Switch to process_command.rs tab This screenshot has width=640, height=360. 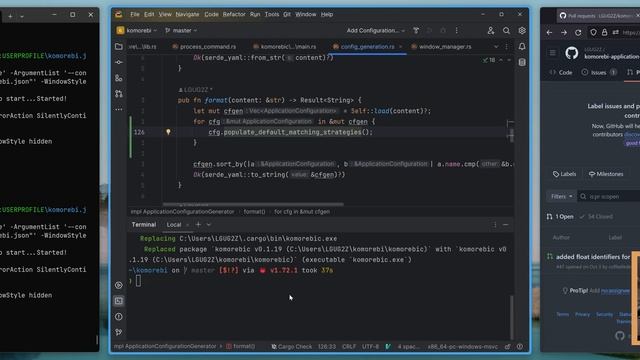point(204,47)
